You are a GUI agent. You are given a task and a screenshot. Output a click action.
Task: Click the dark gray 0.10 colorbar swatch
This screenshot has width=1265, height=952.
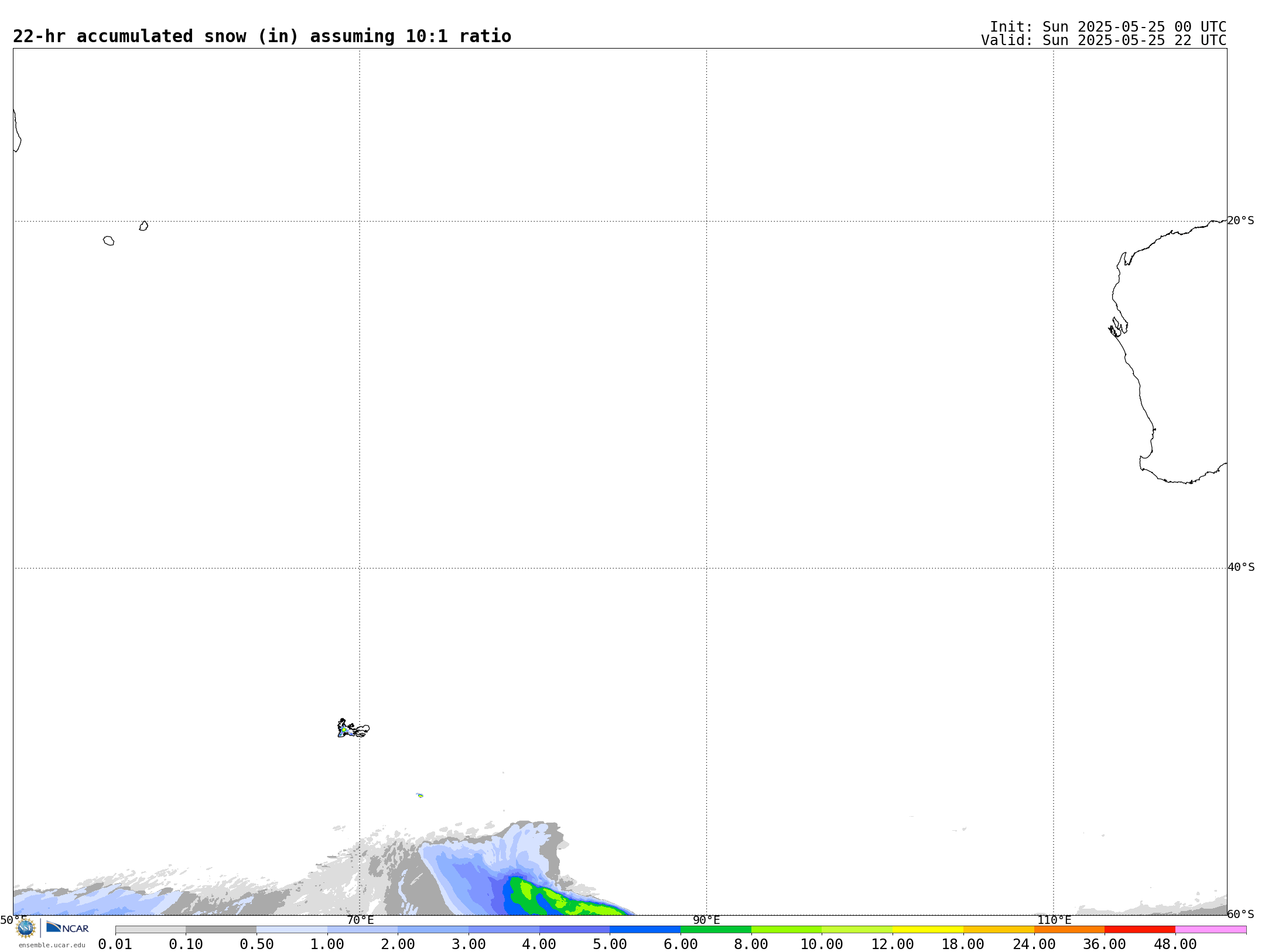tap(221, 930)
